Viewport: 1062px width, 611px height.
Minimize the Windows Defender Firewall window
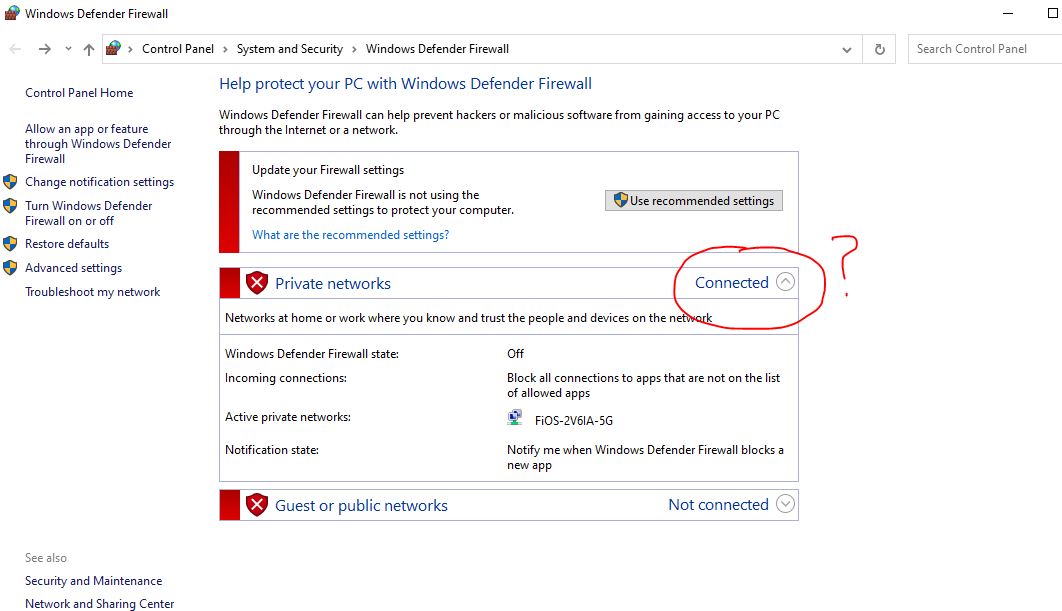(x=1008, y=14)
